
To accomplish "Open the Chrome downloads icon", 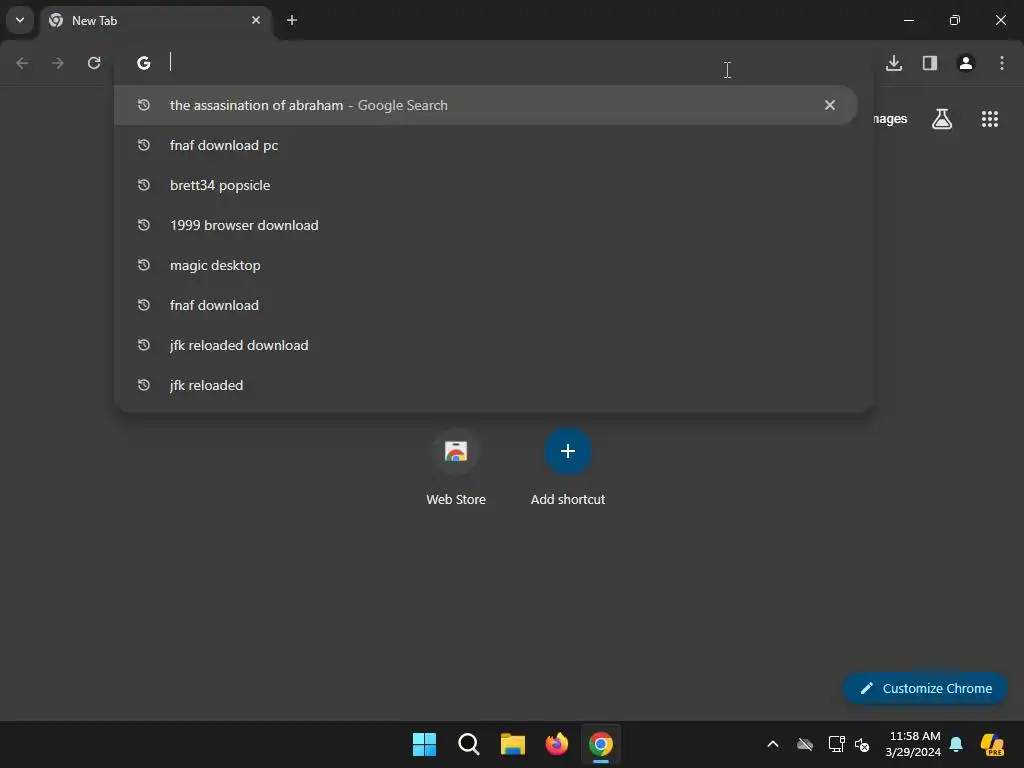I will click(x=894, y=63).
